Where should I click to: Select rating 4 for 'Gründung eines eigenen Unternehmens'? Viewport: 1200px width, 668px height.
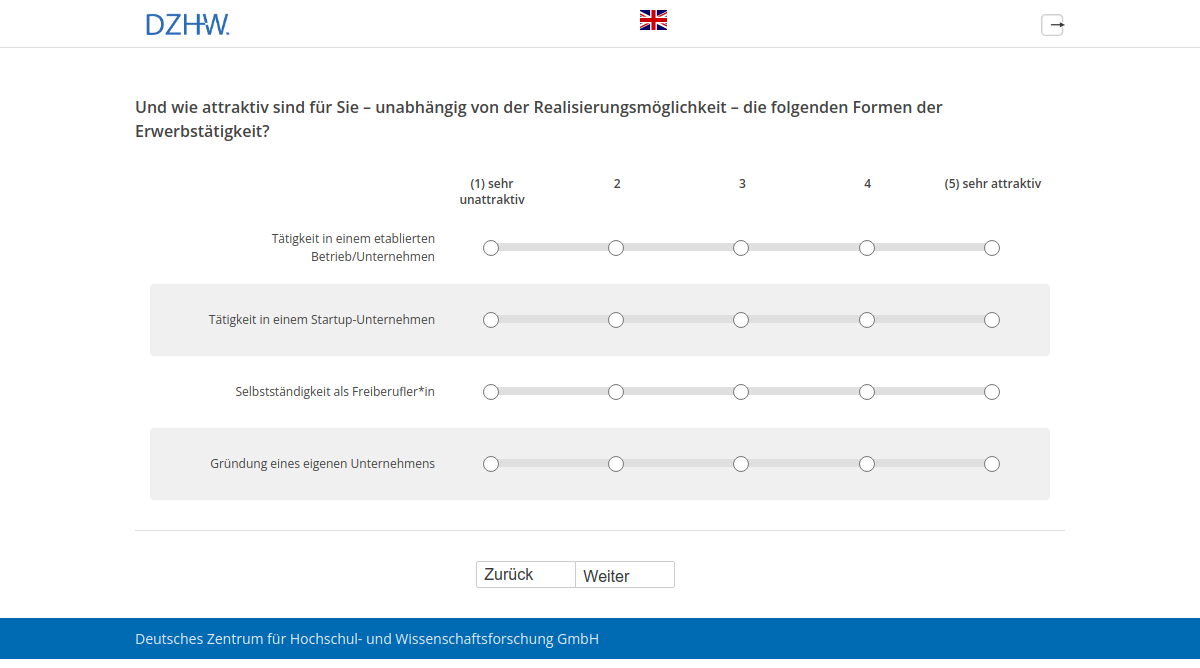tap(867, 463)
